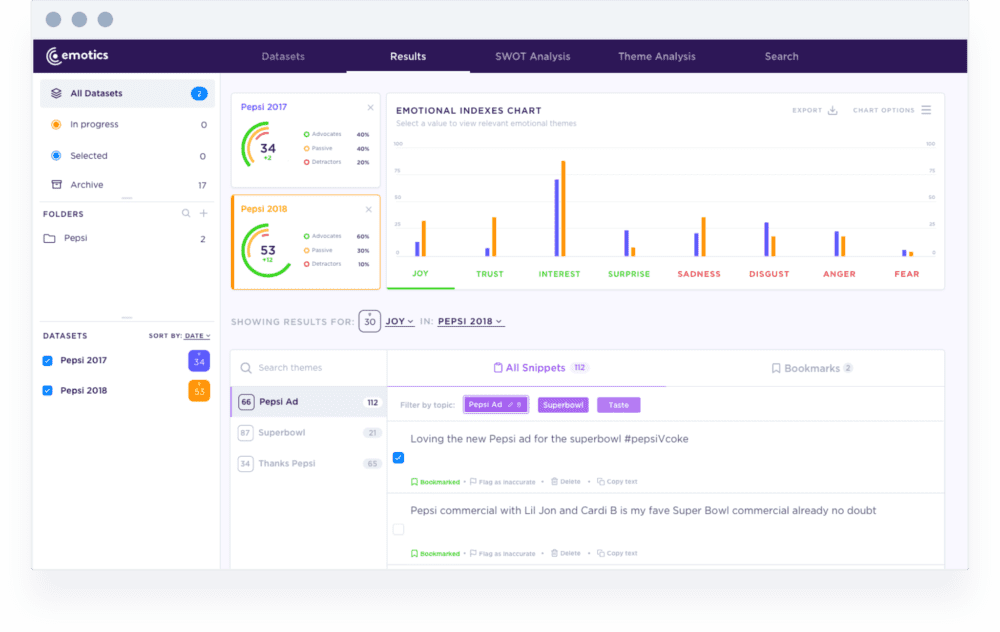
Task: Select the INTEREST emotion label
Action: coord(559,274)
